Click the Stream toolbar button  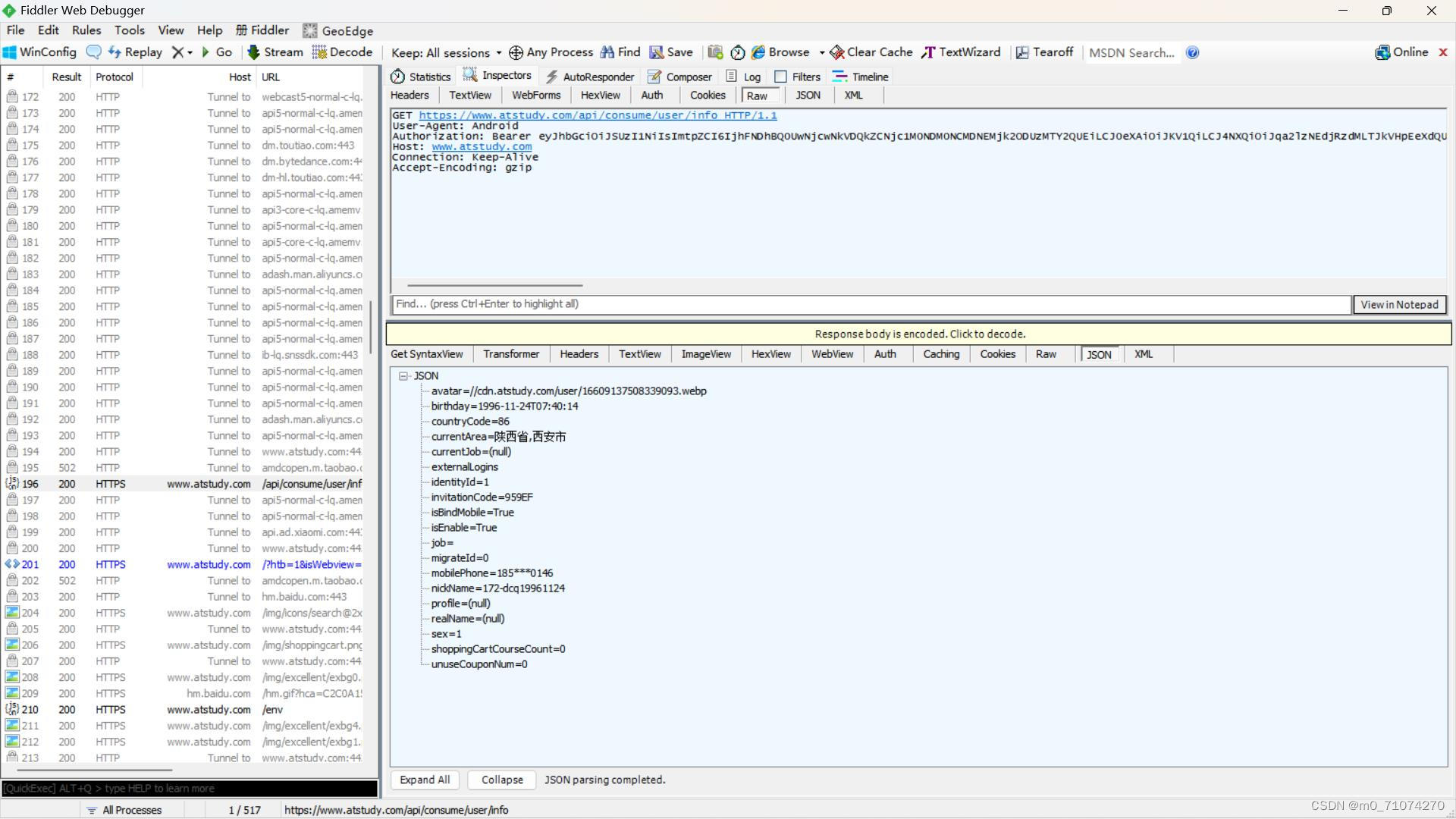click(275, 52)
